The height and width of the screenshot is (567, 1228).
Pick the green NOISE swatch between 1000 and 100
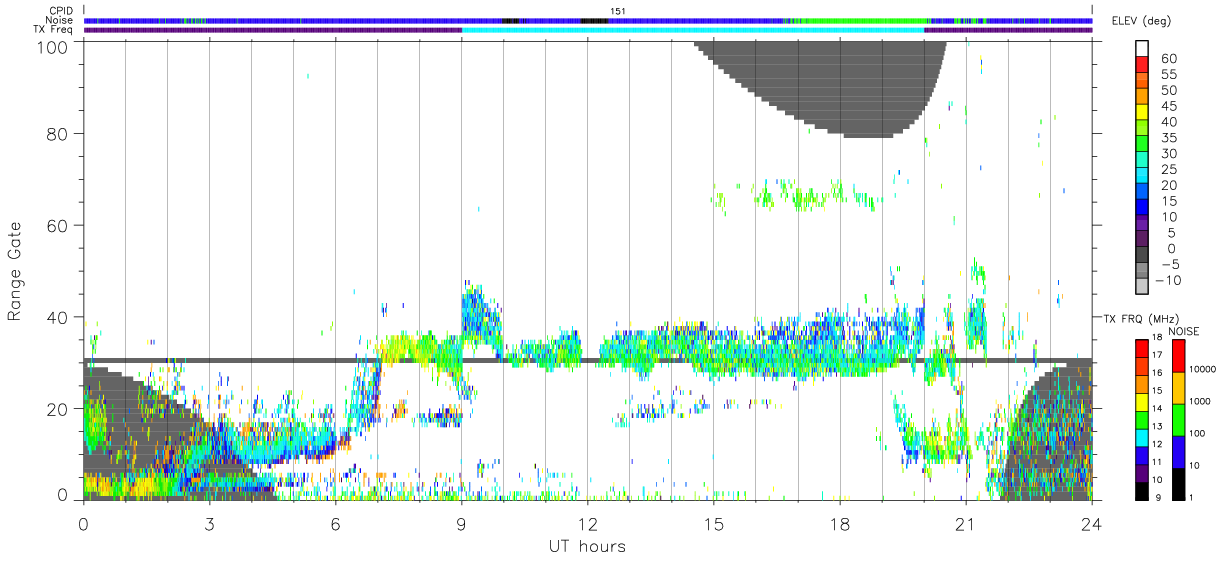(x=1177, y=418)
